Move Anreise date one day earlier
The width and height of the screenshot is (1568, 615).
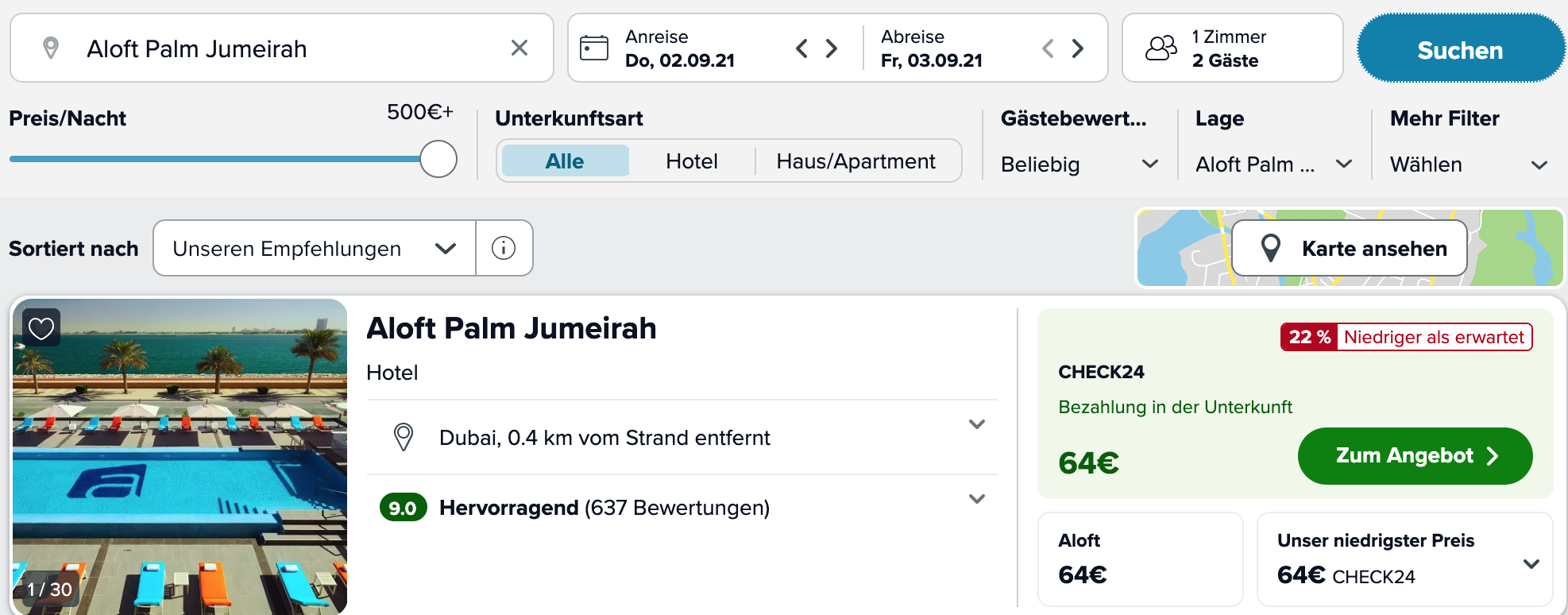point(801,48)
